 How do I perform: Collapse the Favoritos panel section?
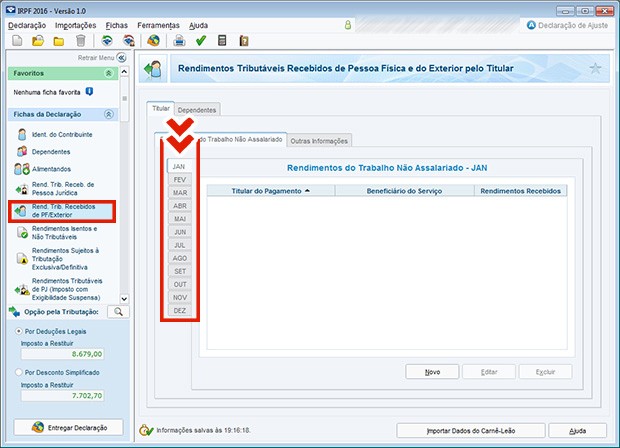pos(108,74)
